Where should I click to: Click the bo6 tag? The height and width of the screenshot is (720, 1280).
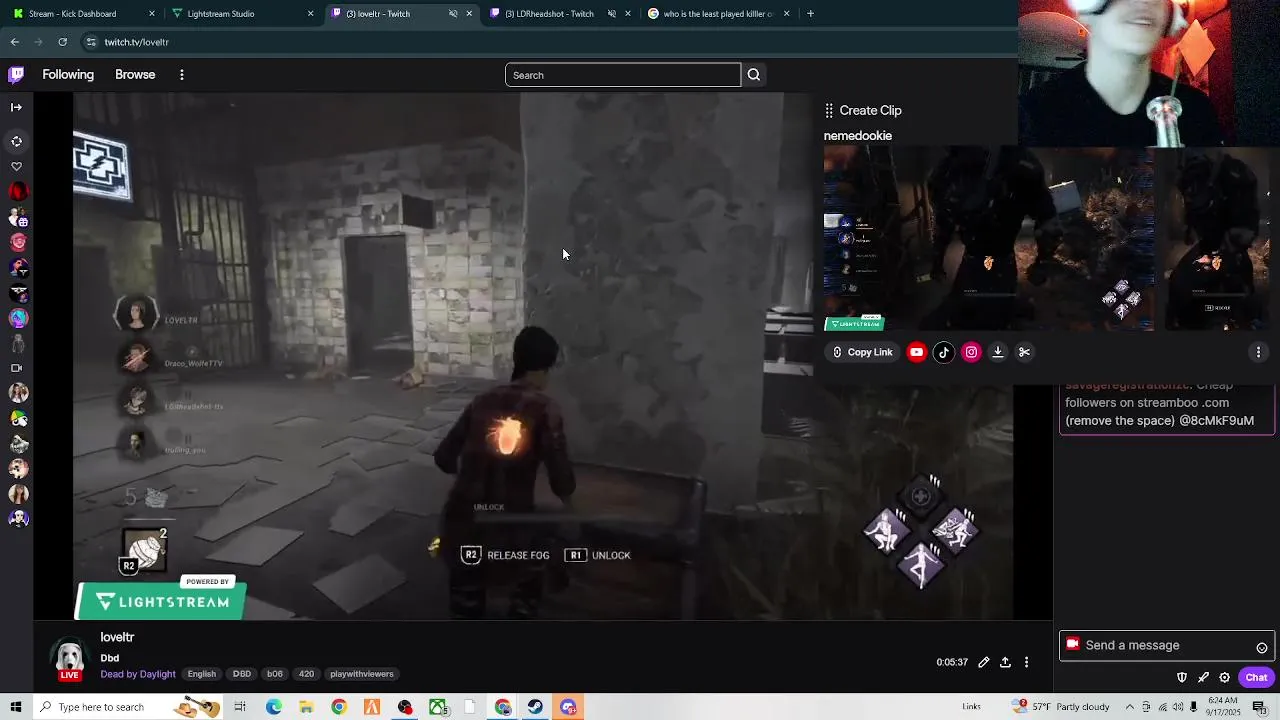[x=274, y=674]
